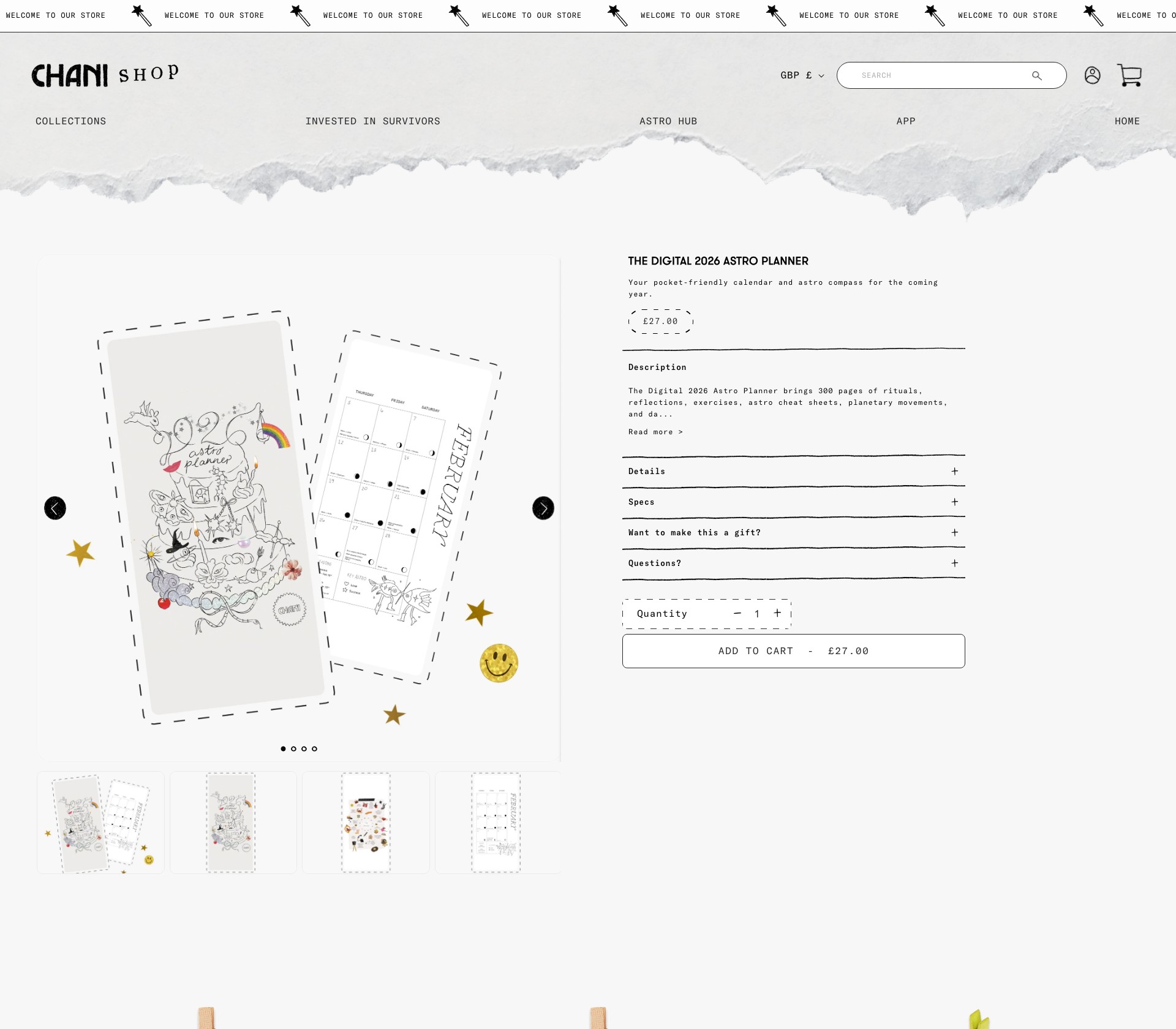This screenshot has width=1176, height=1029.
Task: Select the third carousel dot
Action: pos(304,748)
